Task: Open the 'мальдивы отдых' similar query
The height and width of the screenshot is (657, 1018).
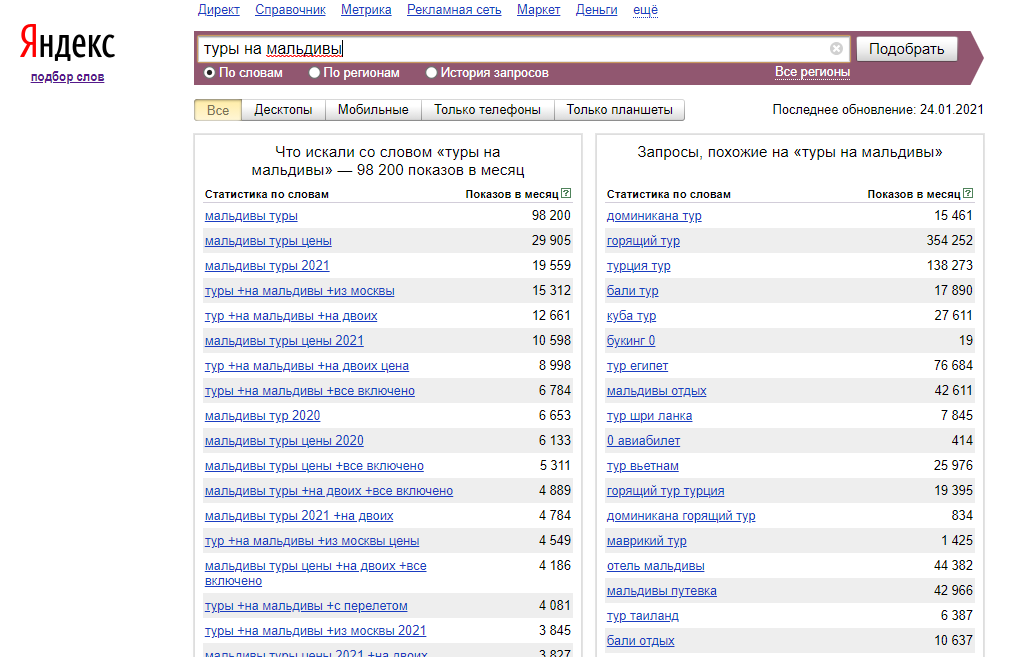Action: [656, 391]
